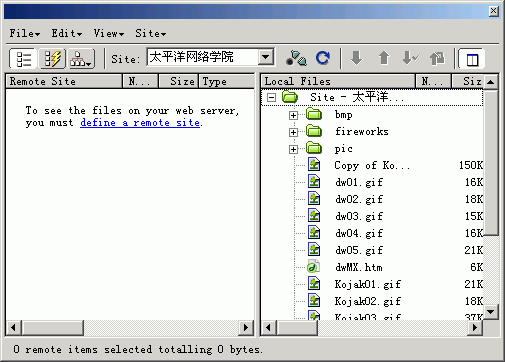Select the pic folder icon

point(314,148)
